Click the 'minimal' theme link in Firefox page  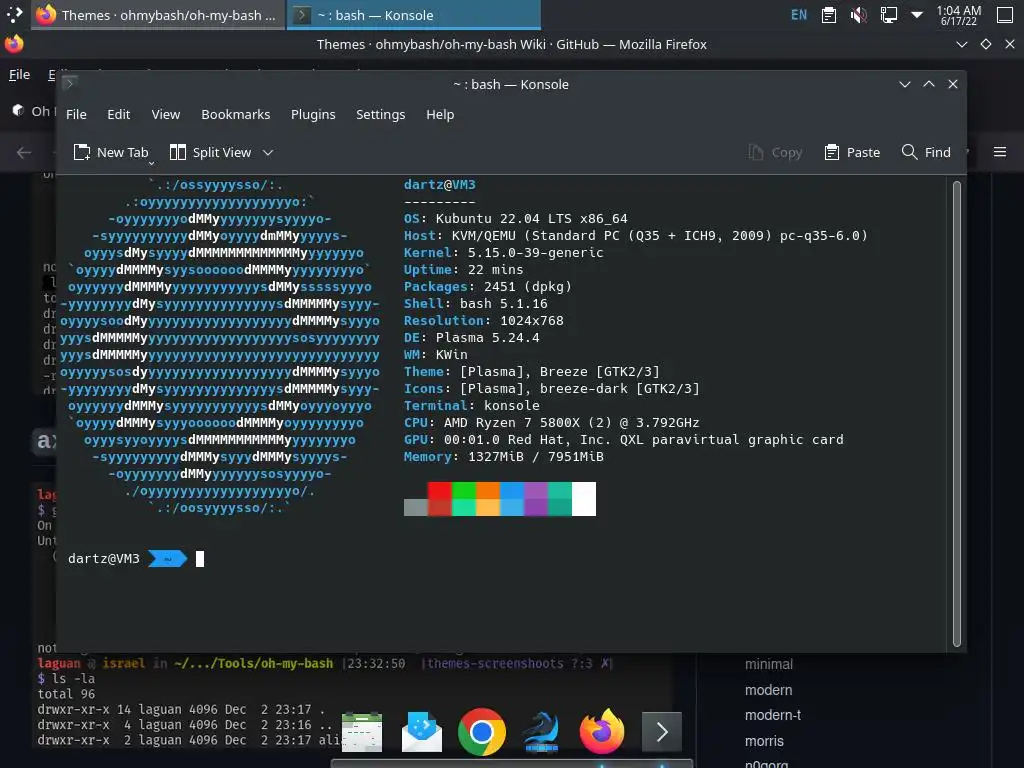(769, 664)
